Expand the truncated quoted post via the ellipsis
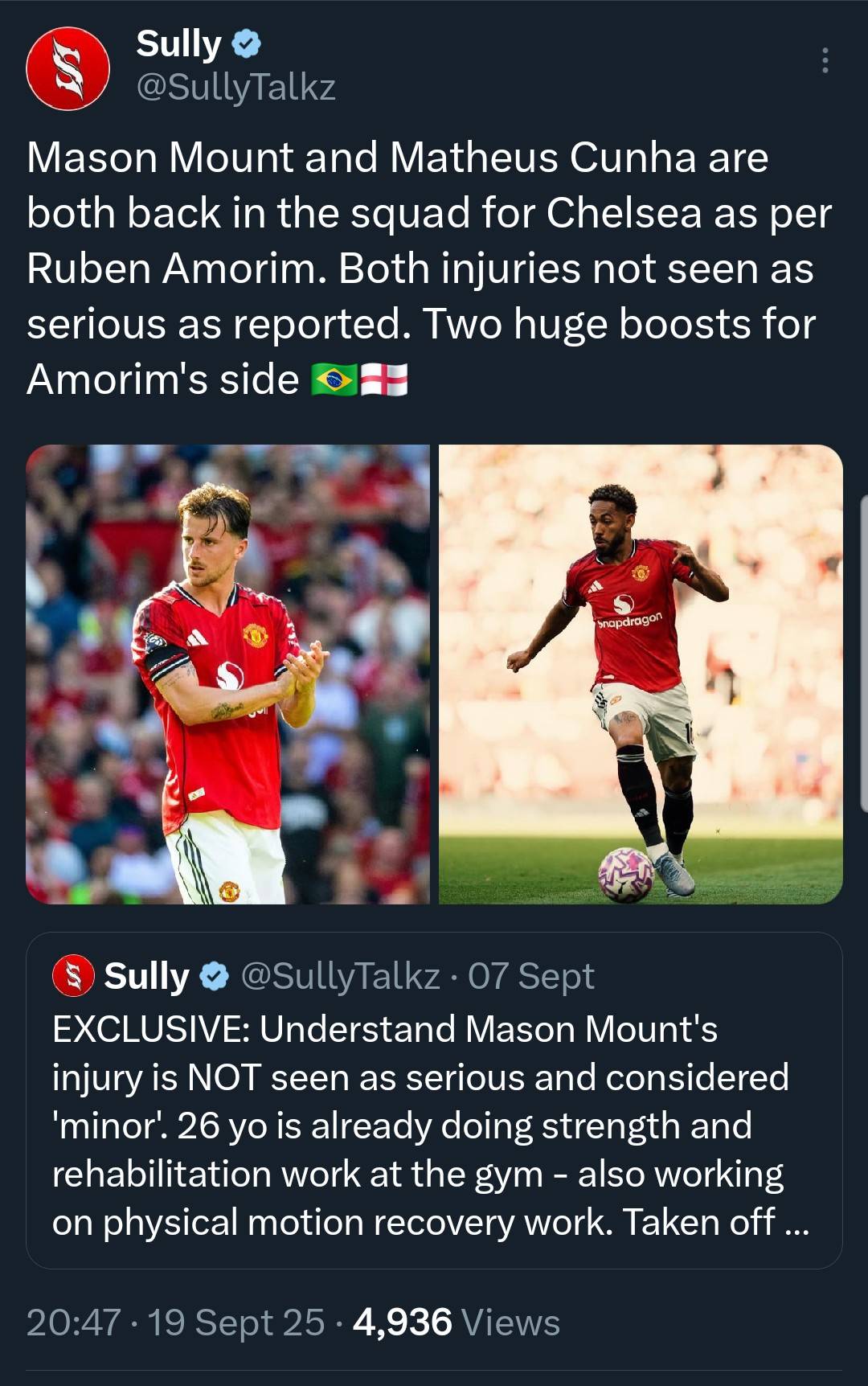 coord(796,1224)
